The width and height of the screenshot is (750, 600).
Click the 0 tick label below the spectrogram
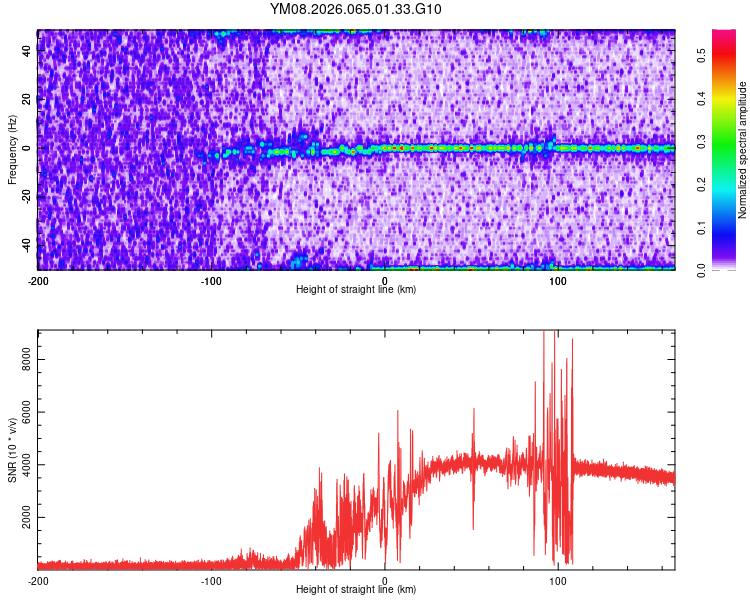(x=385, y=281)
